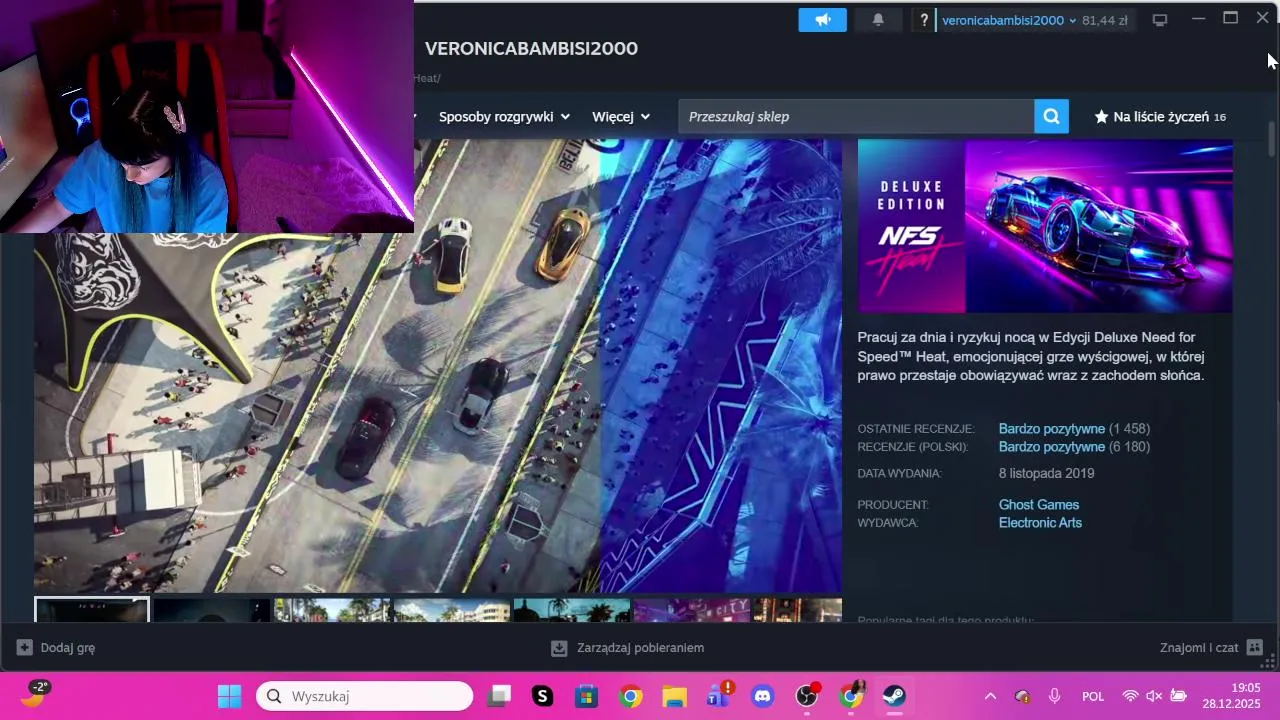Viewport: 1280px width, 720px height.
Task: Click the review count (1 458)
Action: point(1129,429)
